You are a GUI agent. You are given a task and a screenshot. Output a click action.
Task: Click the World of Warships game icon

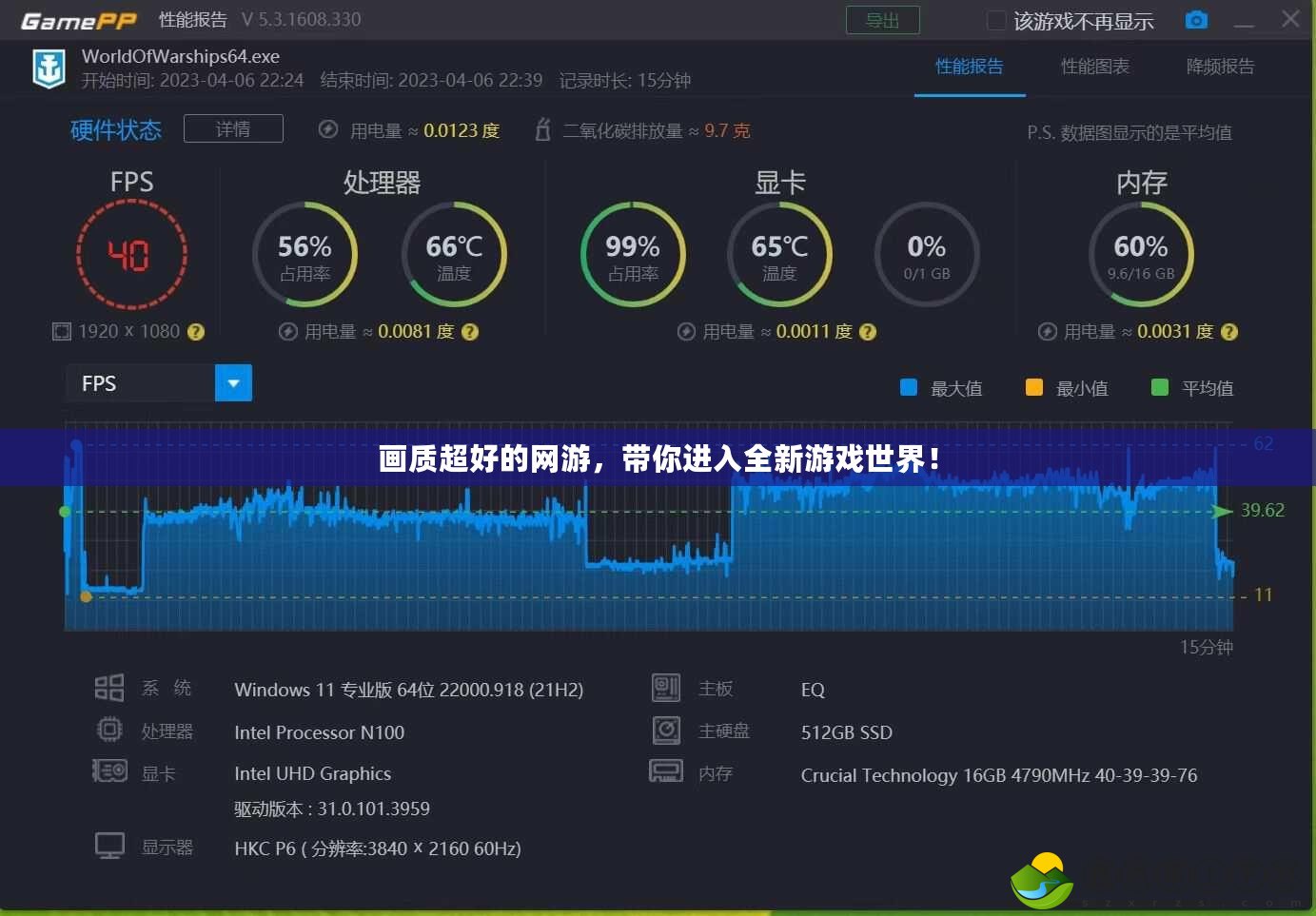(x=49, y=68)
